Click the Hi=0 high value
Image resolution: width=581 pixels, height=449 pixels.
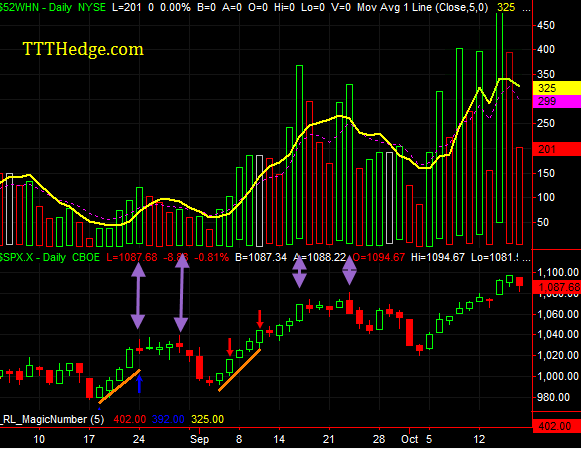(x=285, y=7)
